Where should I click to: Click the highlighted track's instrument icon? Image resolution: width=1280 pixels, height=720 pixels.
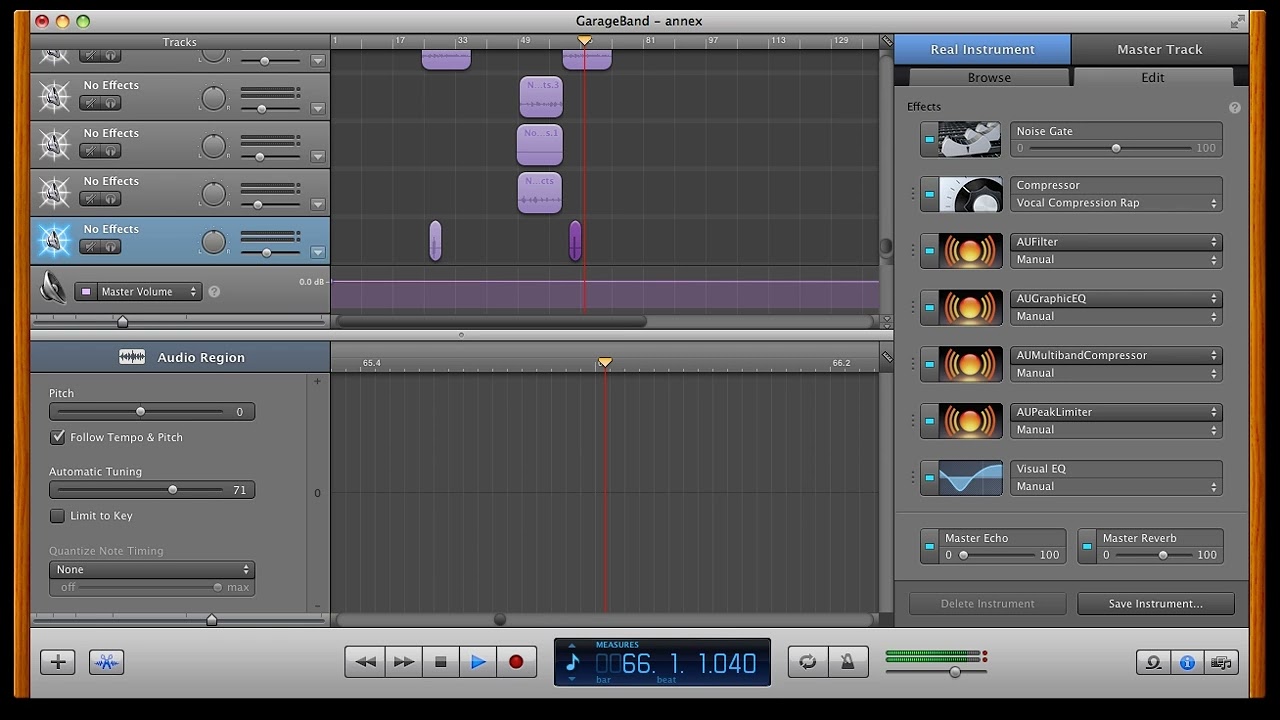pos(54,240)
